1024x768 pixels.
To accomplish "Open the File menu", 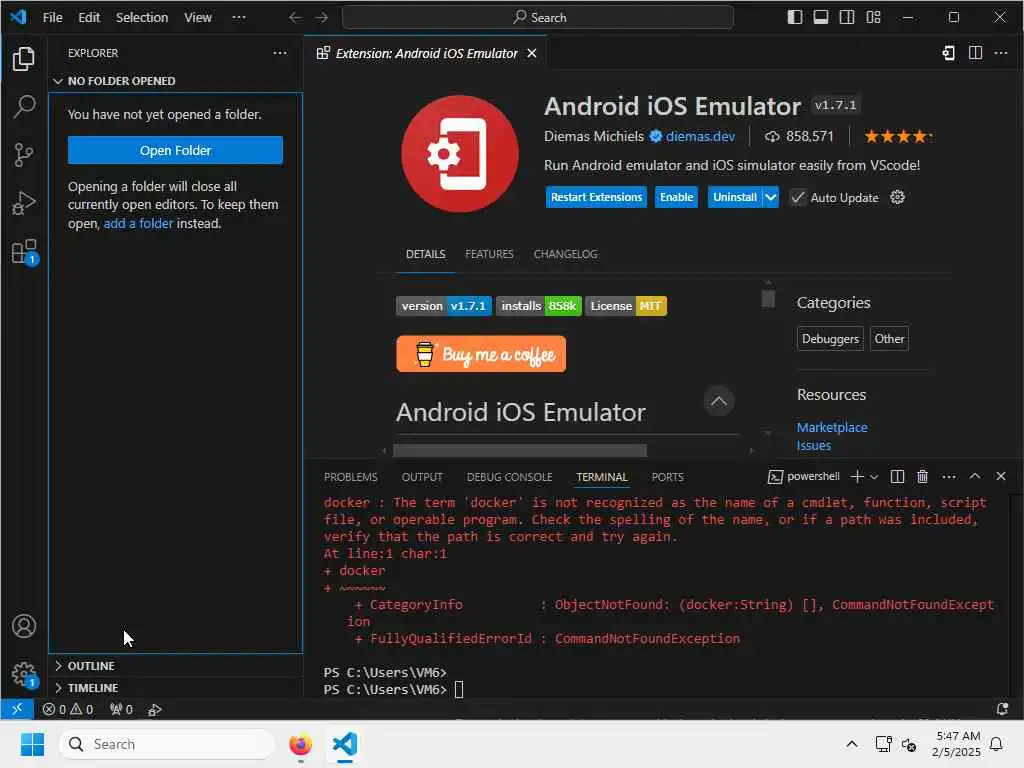I will coord(52,17).
